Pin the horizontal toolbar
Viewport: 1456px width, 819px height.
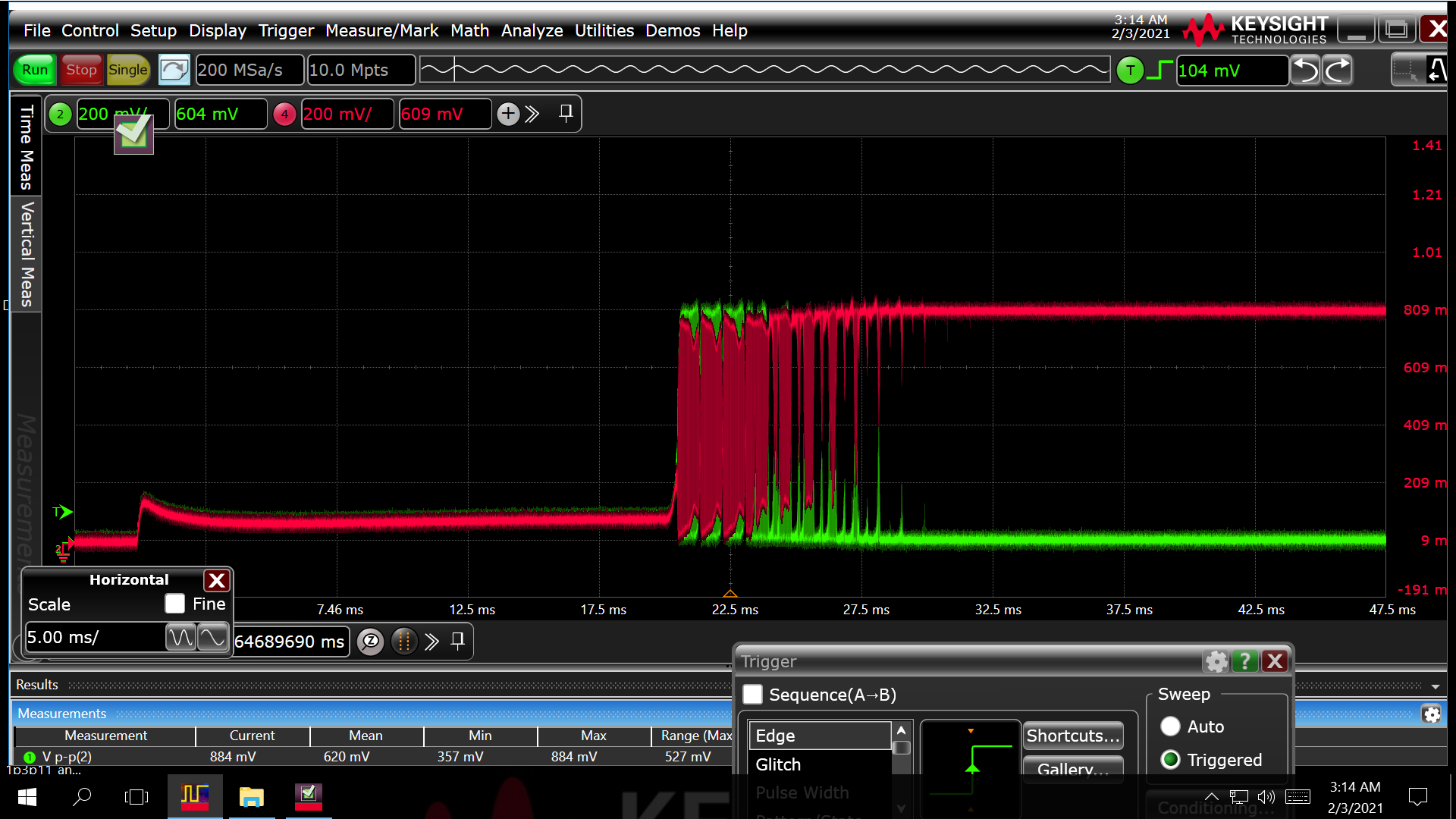coord(457,642)
